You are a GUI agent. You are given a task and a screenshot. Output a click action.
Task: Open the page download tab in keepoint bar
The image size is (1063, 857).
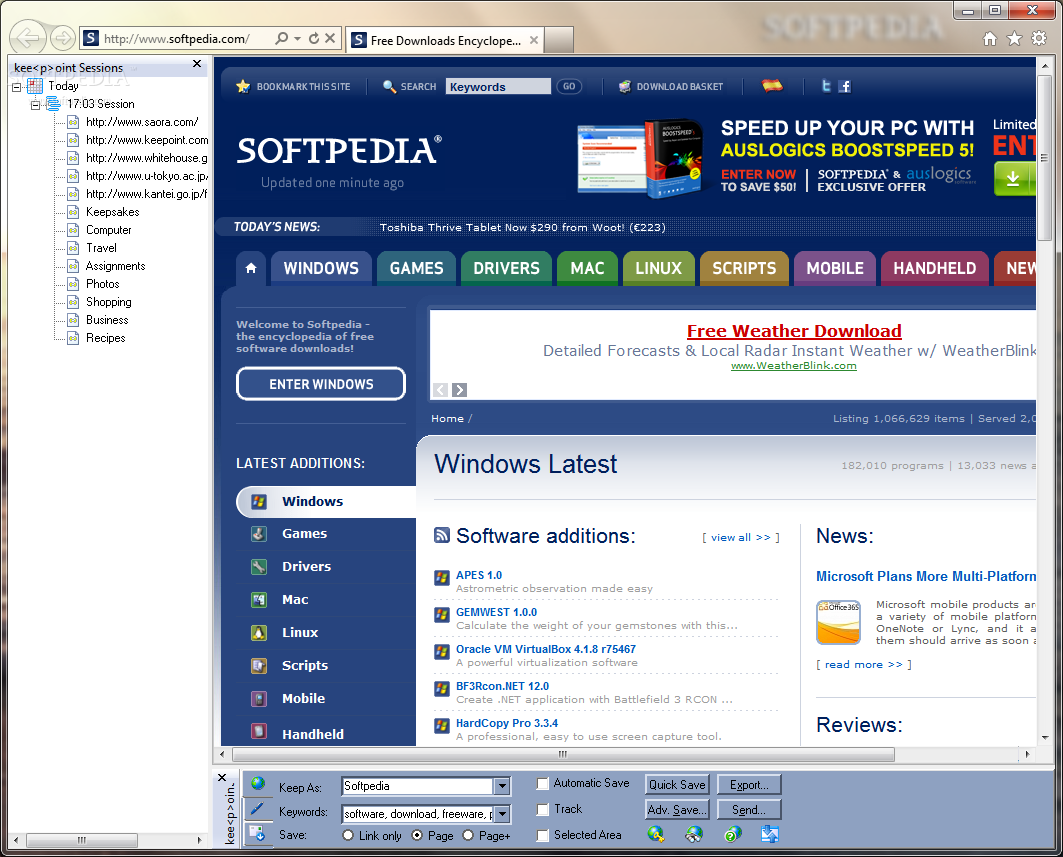click(258, 833)
